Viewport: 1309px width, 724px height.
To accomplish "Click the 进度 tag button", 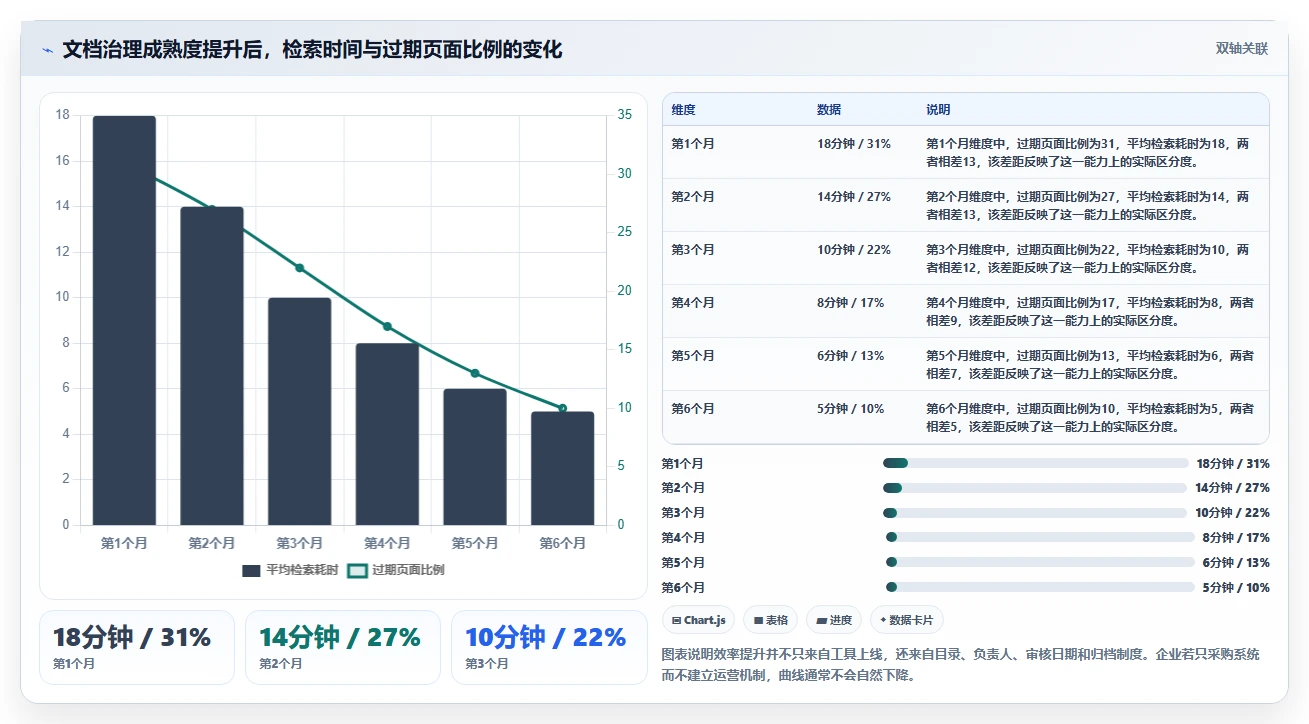I will point(834,620).
